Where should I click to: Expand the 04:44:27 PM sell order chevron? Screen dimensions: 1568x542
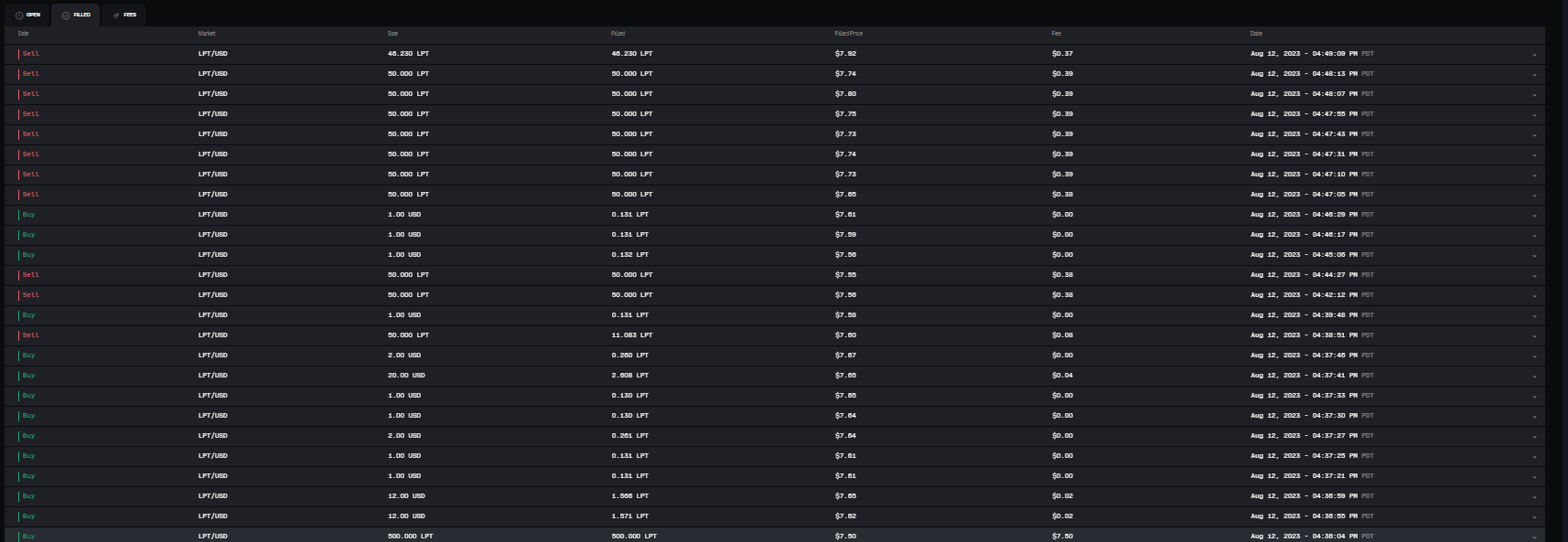tap(1534, 276)
